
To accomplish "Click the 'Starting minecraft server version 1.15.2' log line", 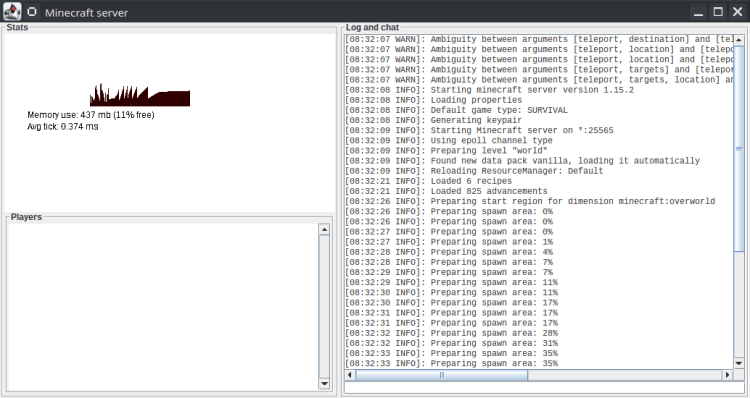I will tap(489, 90).
